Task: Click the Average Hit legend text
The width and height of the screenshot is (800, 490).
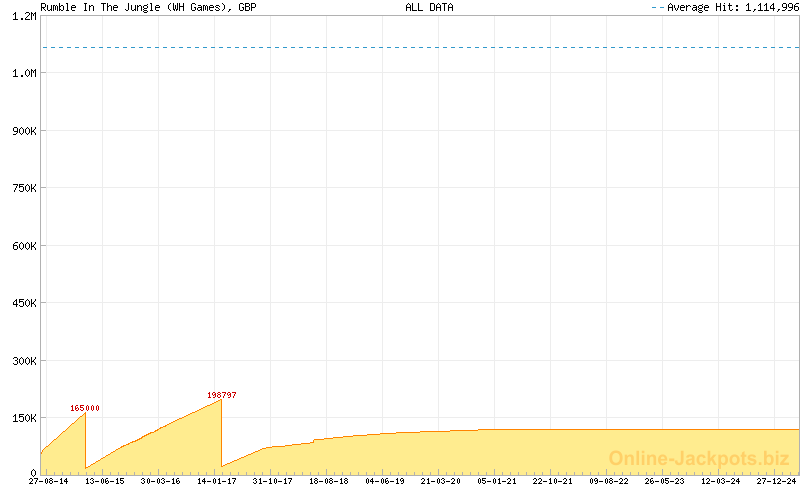Action: point(733,7)
